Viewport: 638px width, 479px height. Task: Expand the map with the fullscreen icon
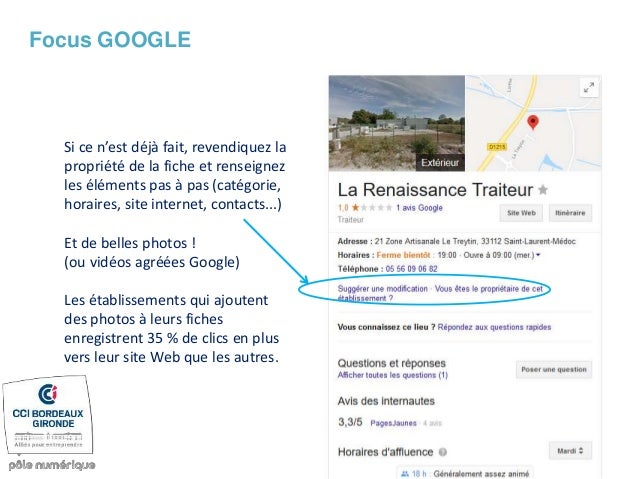(x=589, y=87)
